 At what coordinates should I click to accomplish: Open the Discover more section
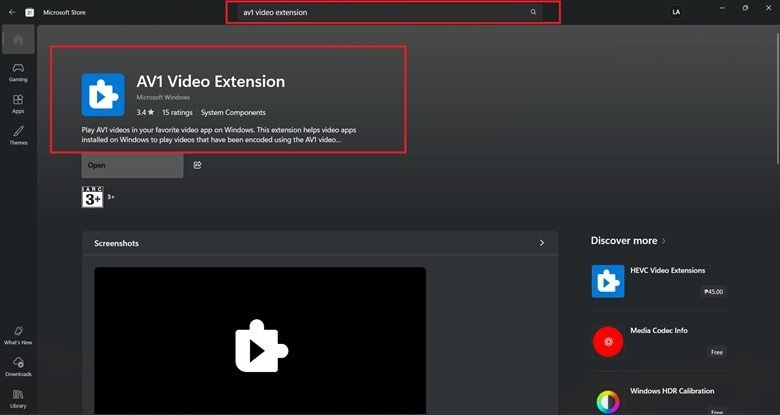coord(624,241)
